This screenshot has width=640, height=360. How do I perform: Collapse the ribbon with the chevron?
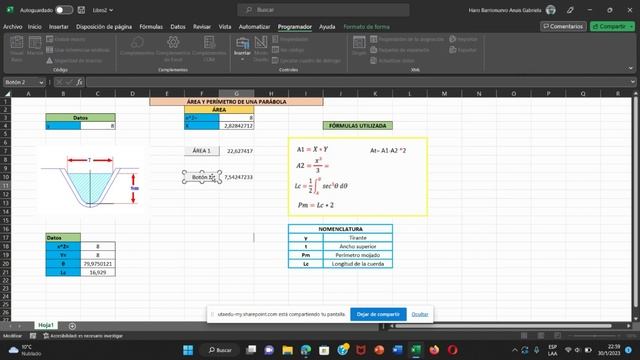click(631, 68)
